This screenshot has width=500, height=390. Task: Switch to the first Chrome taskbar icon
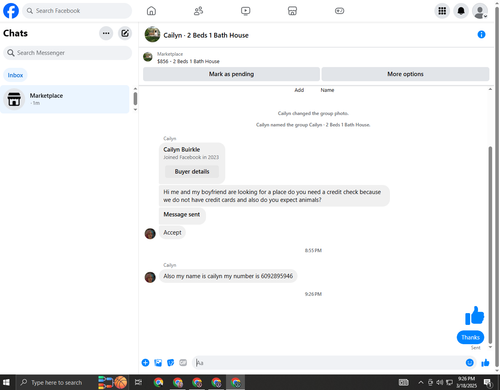[x=158, y=382]
